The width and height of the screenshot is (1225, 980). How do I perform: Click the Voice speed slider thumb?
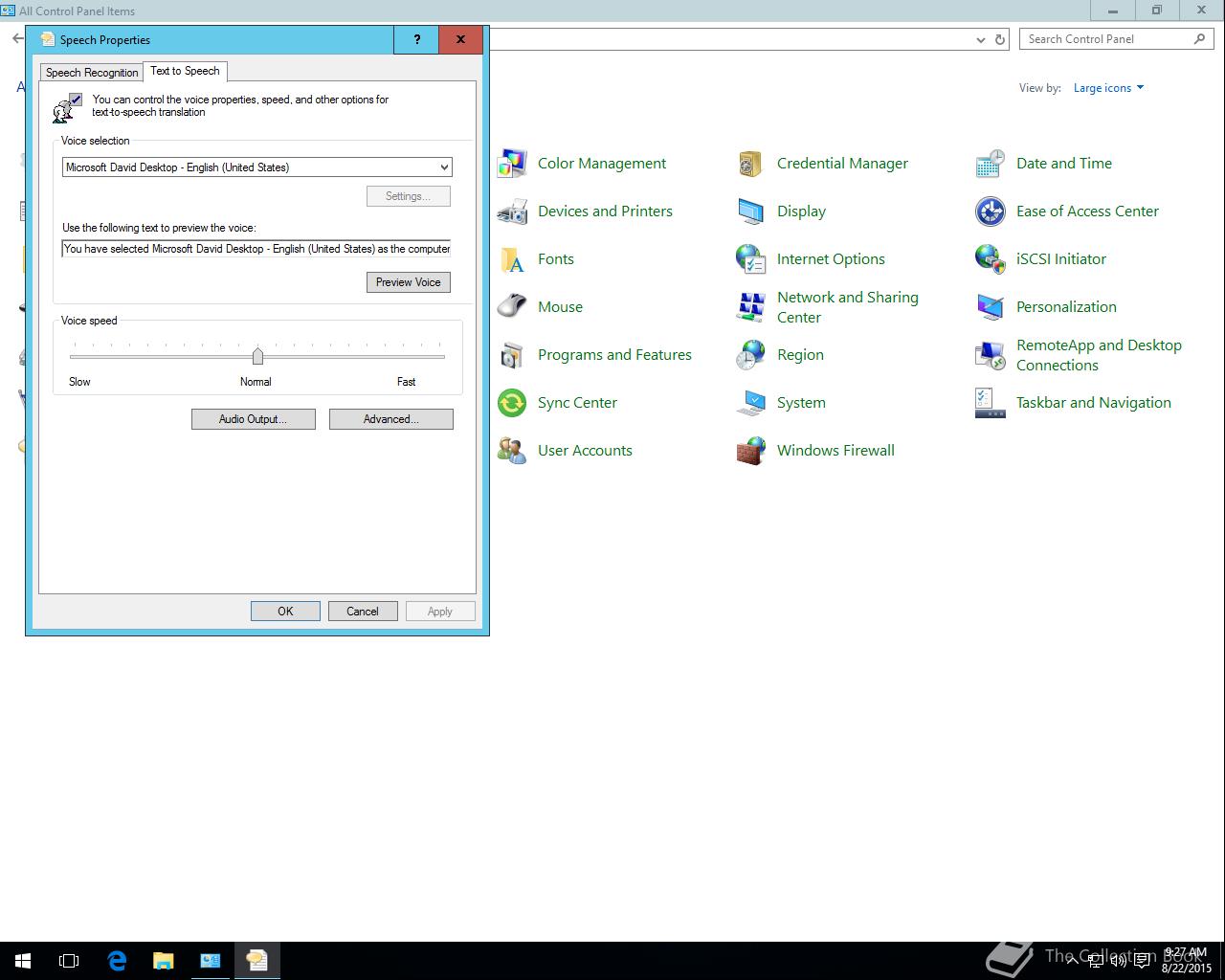(257, 356)
